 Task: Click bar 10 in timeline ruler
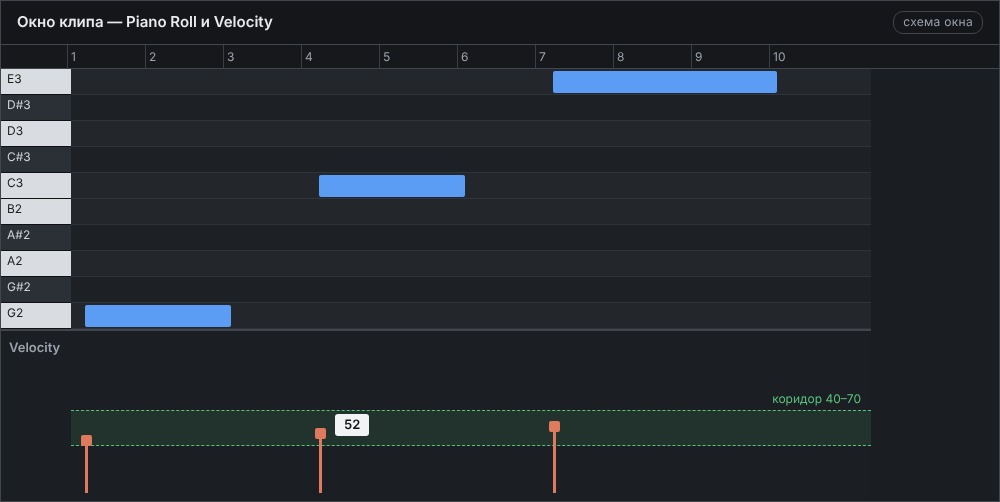[808, 57]
